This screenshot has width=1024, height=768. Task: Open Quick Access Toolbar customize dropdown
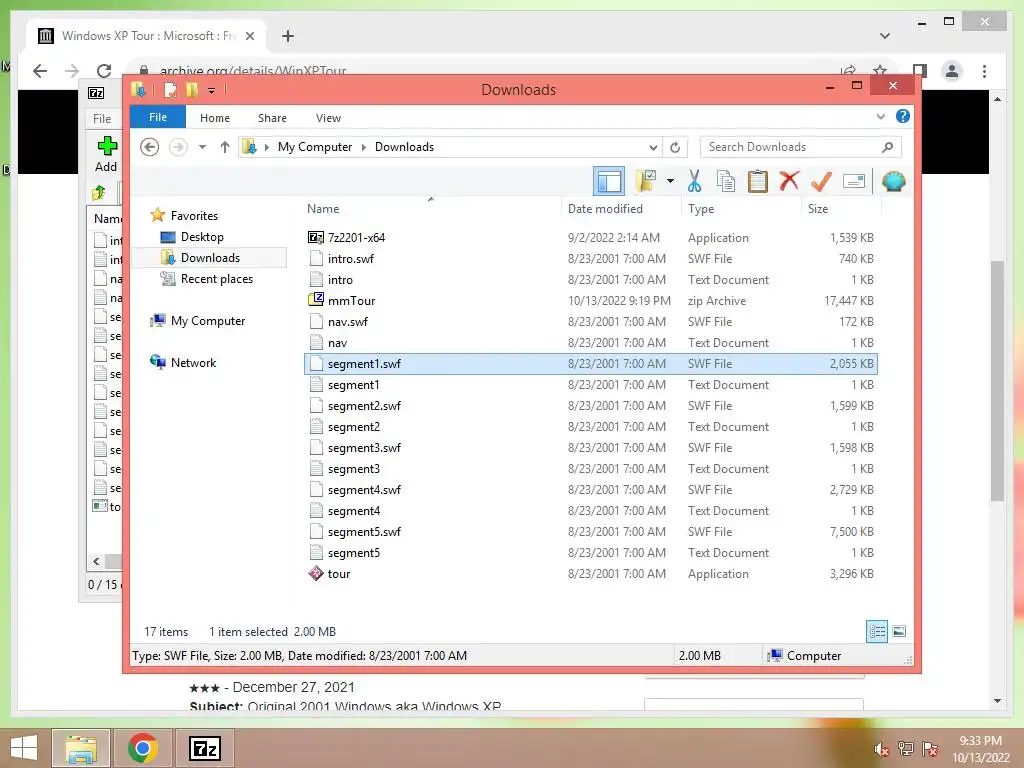pos(212,90)
